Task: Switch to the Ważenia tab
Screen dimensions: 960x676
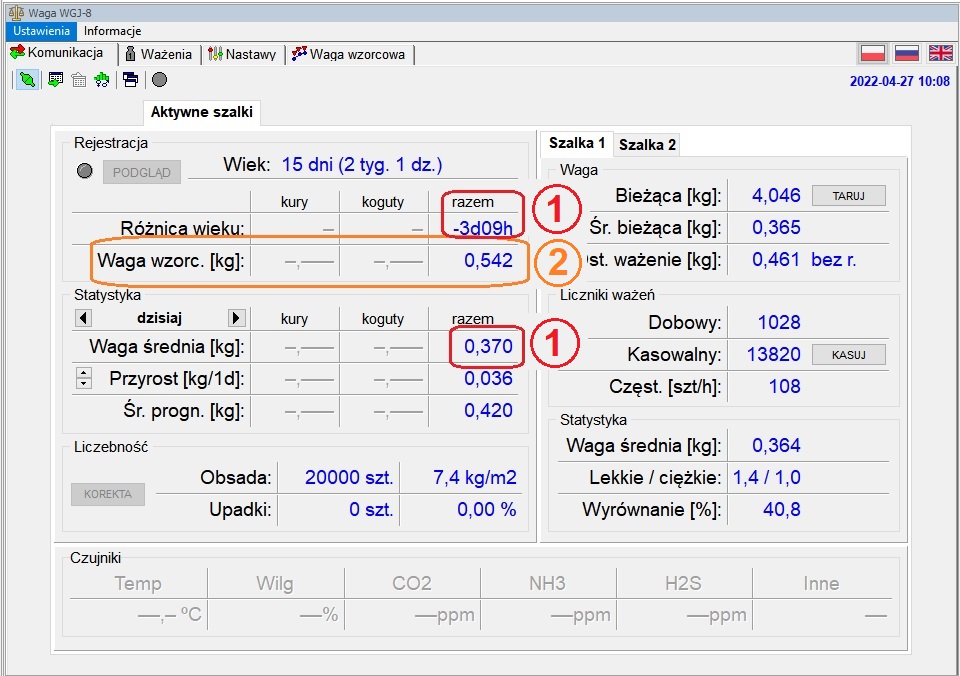Action: [159, 54]
